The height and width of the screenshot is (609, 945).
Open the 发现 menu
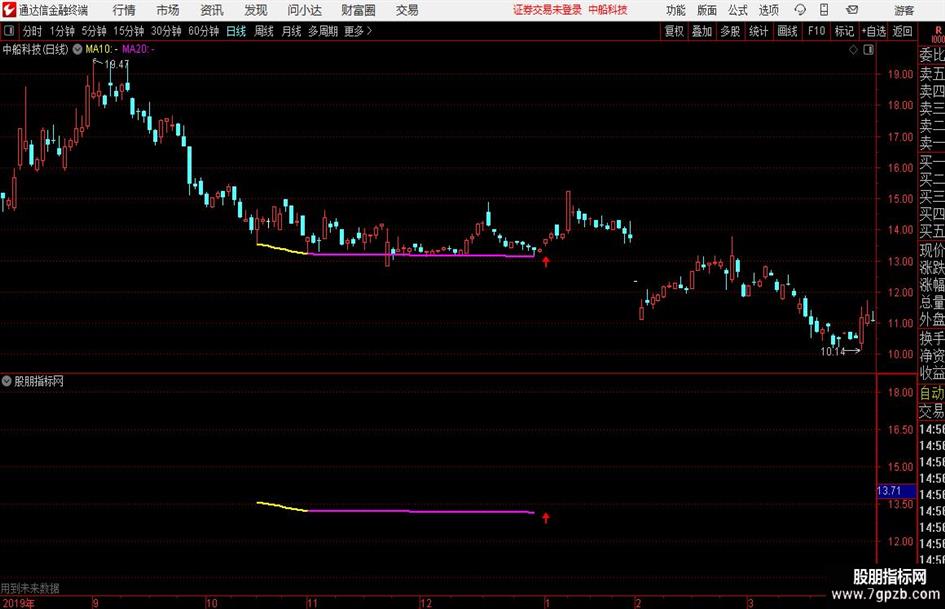pos(256,10)
